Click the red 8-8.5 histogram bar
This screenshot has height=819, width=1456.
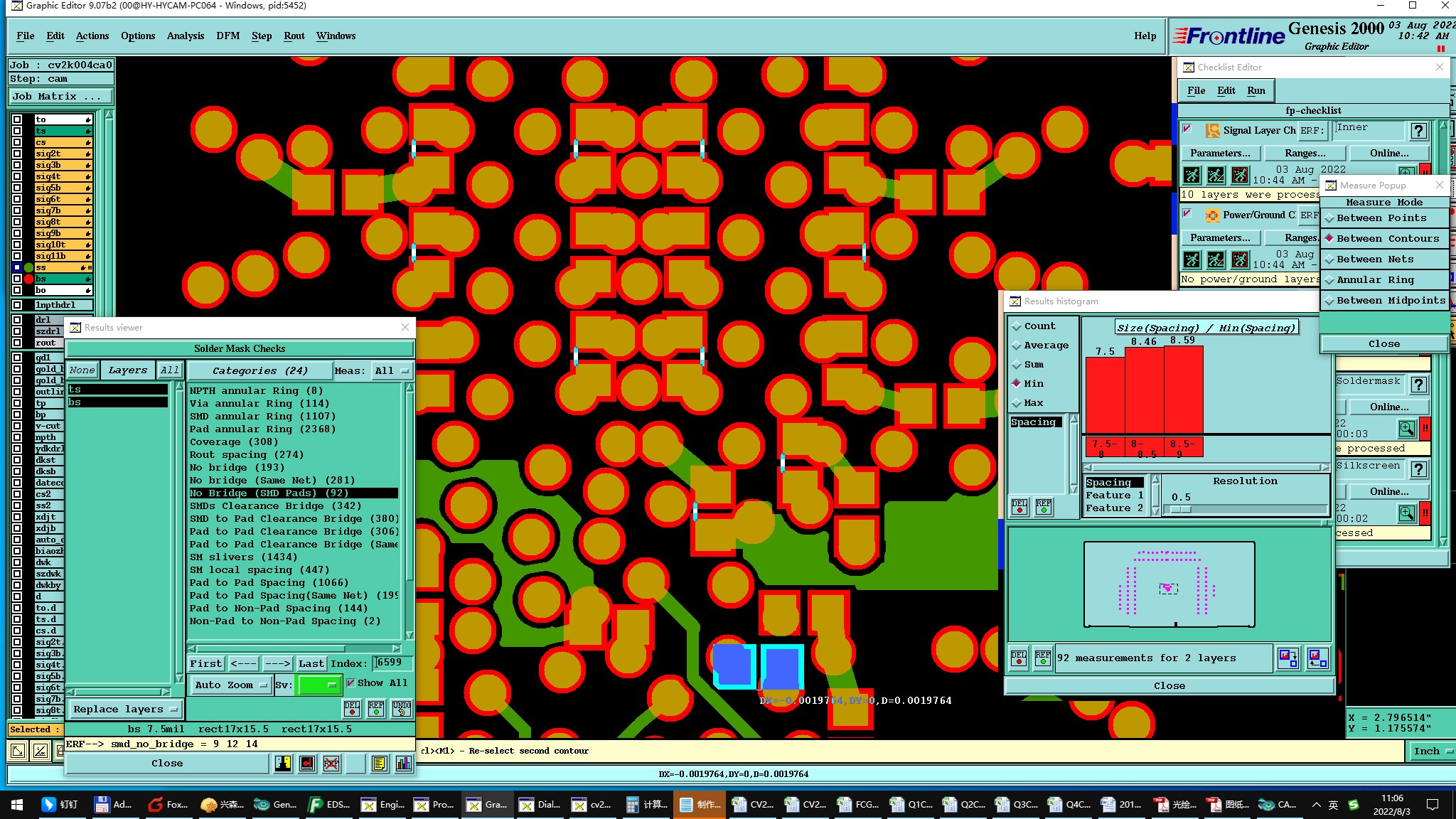pyautogui.click(x=1144, y=390)
